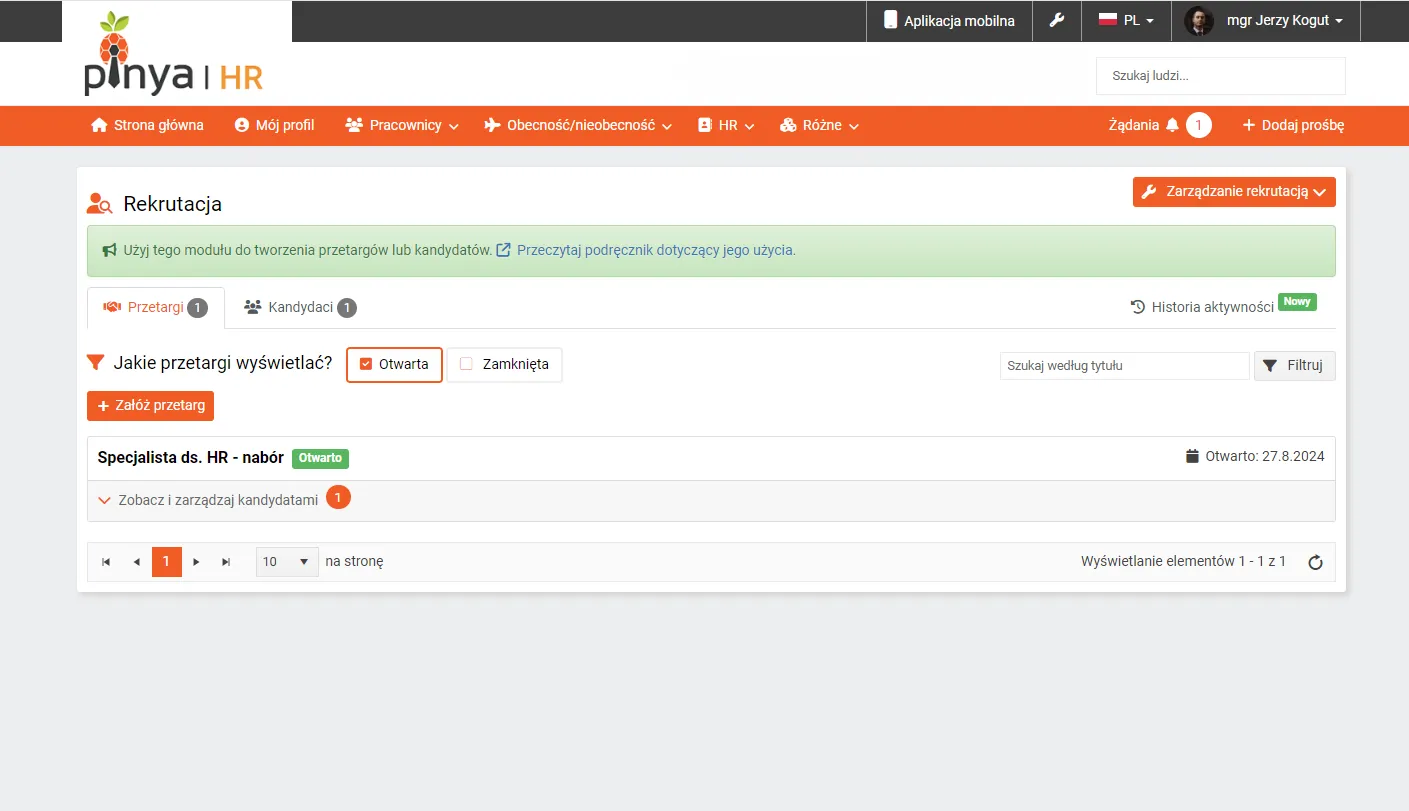
Task: Open the mgr Jerzy Kogut user menu
Action: tap(1266, 20)
